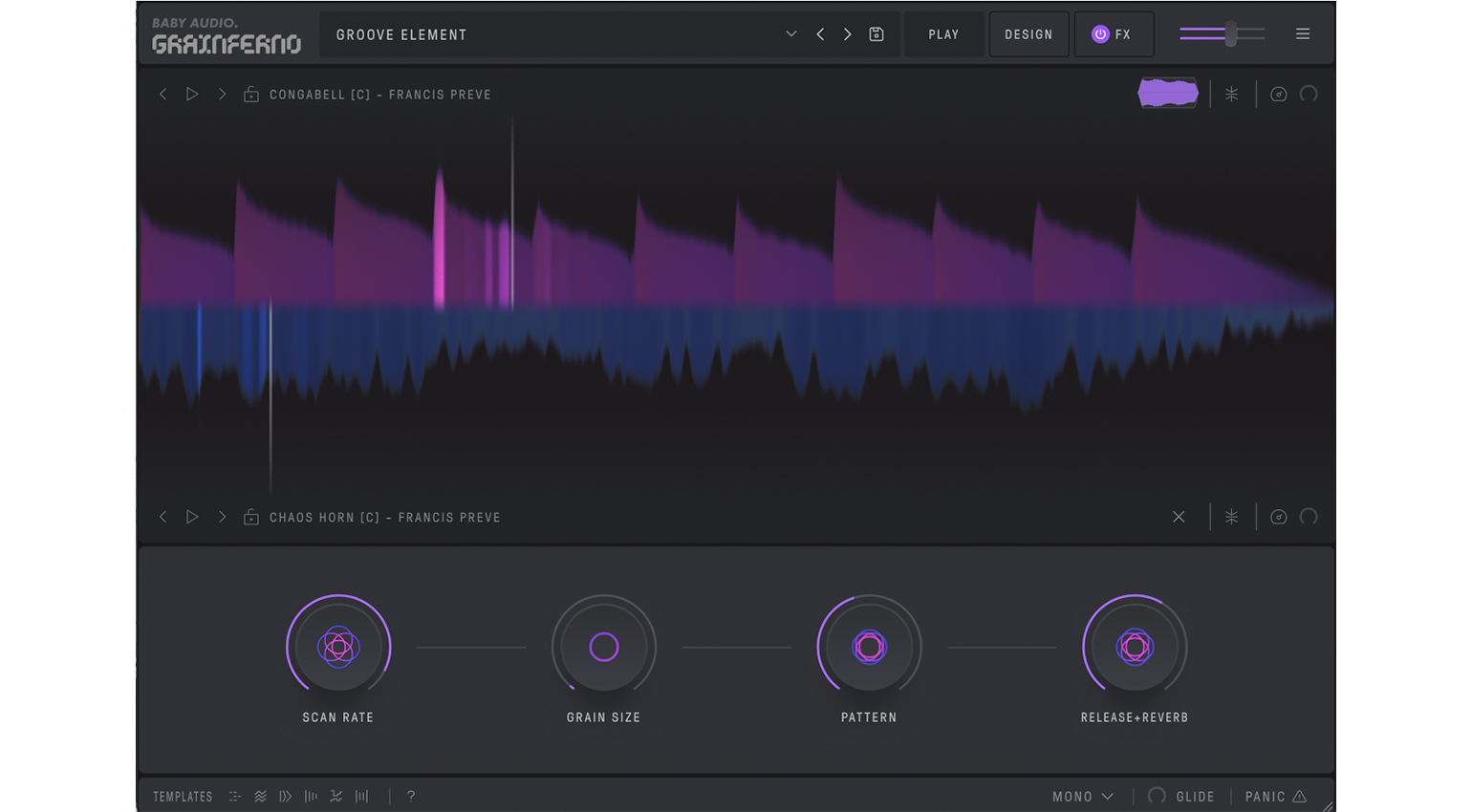Click the Panic warning button
1472x812 pixels.
tap(1275, 796)
